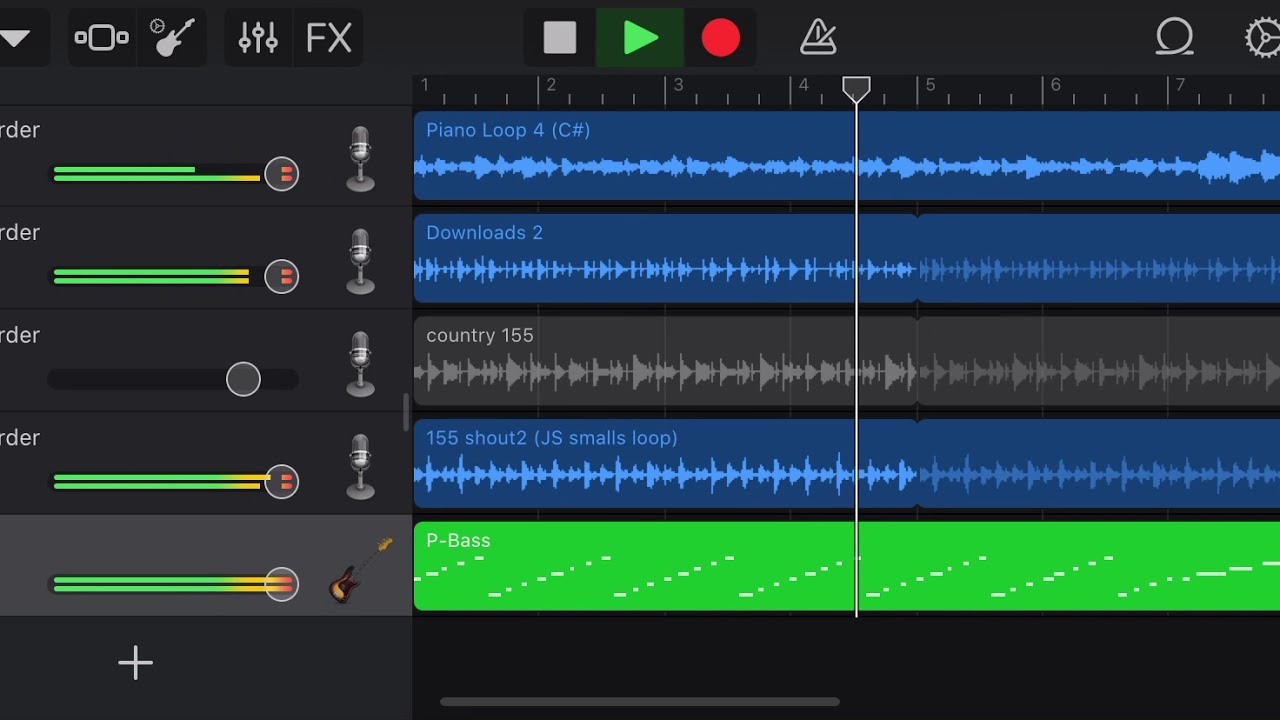This screenshot has width=1280, height=720.
Task: Open song settings gear icon
Action: pyautogui.click(x=1262, y=38)
